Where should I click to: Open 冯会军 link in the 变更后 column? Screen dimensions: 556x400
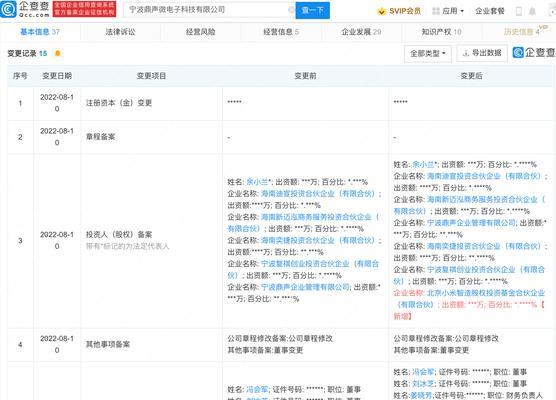point(423,372)
